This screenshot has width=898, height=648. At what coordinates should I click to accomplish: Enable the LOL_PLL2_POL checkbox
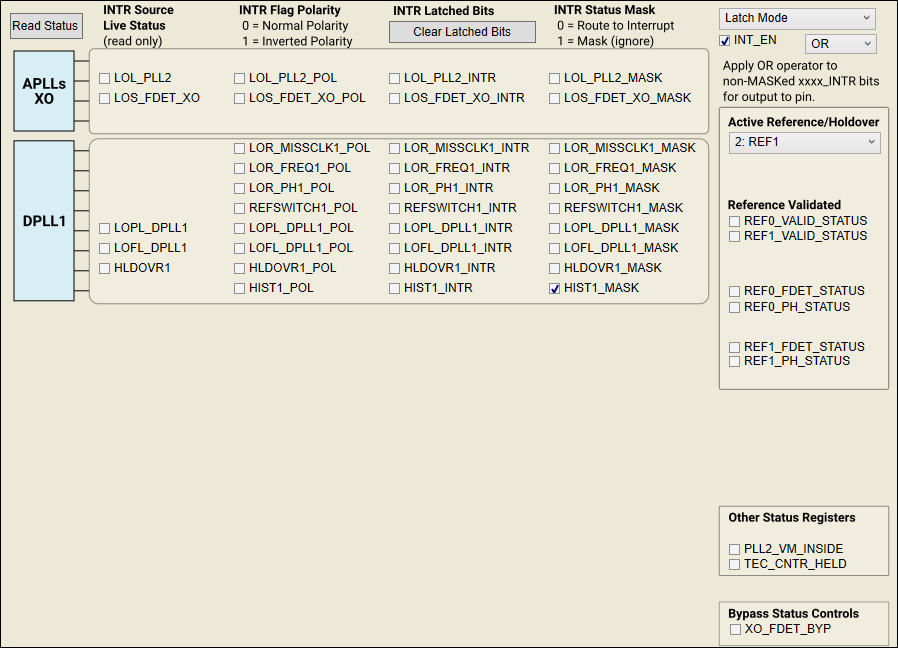point(240,78)
